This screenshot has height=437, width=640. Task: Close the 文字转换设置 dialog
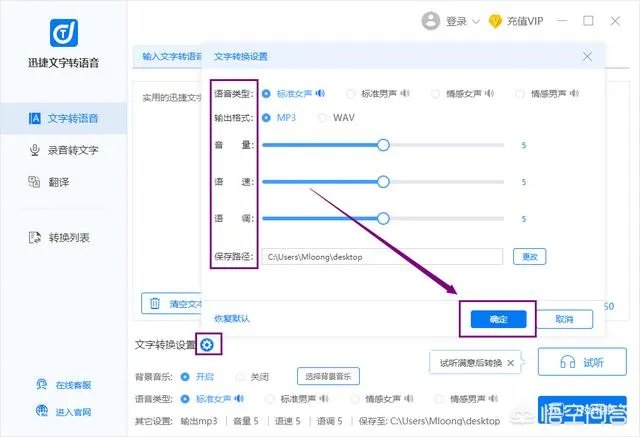[587, 56]
